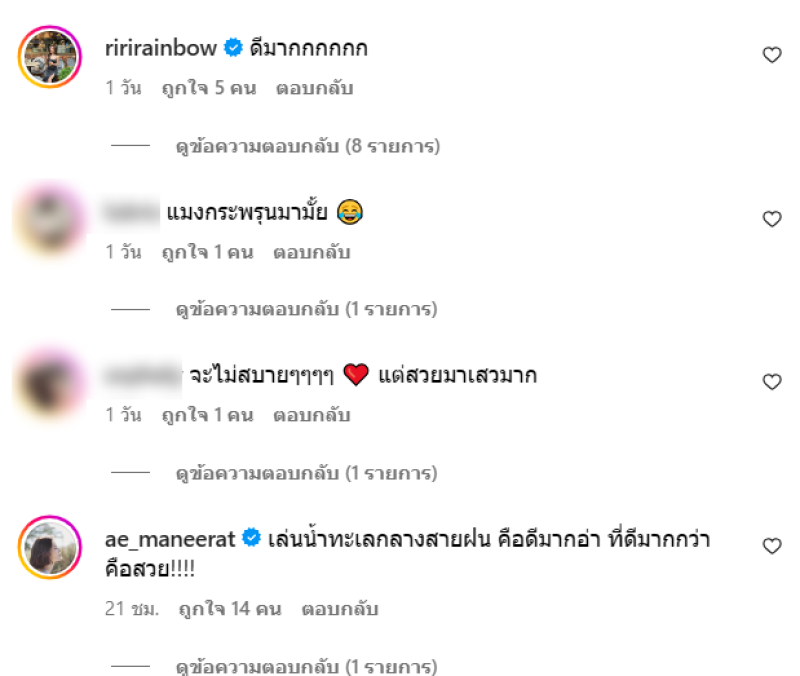The width and height of the screenshot is (800, 676).
Task: Like the แมงกระพรุนมามั้ย comment heart
Action: click(771, 219)
